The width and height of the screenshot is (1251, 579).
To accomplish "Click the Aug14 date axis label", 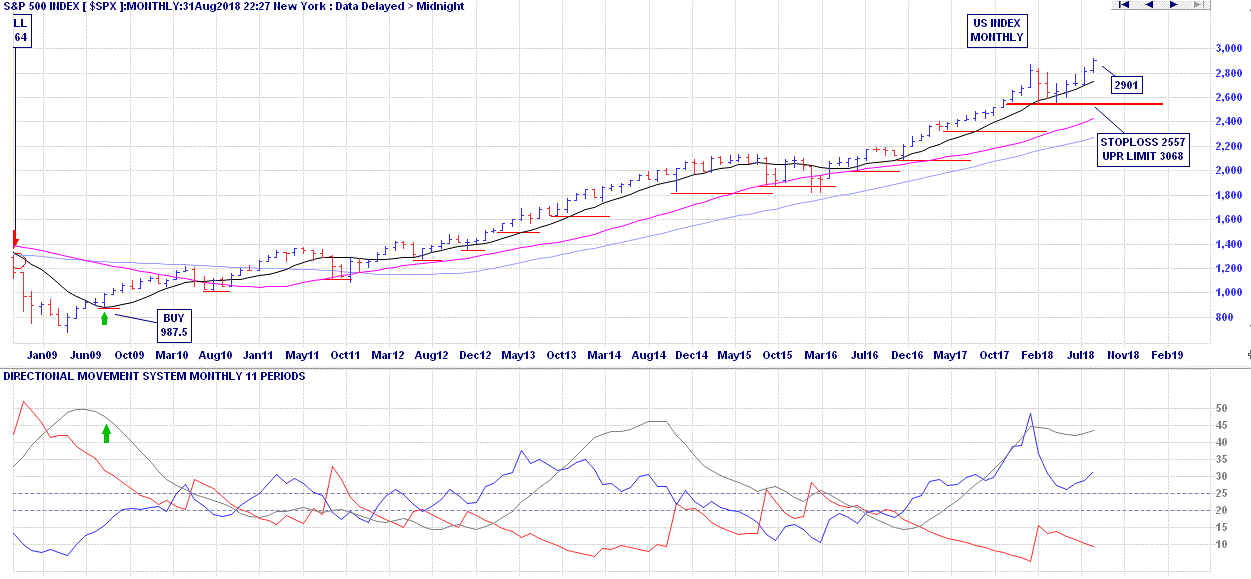I will (x=649, y=355).
